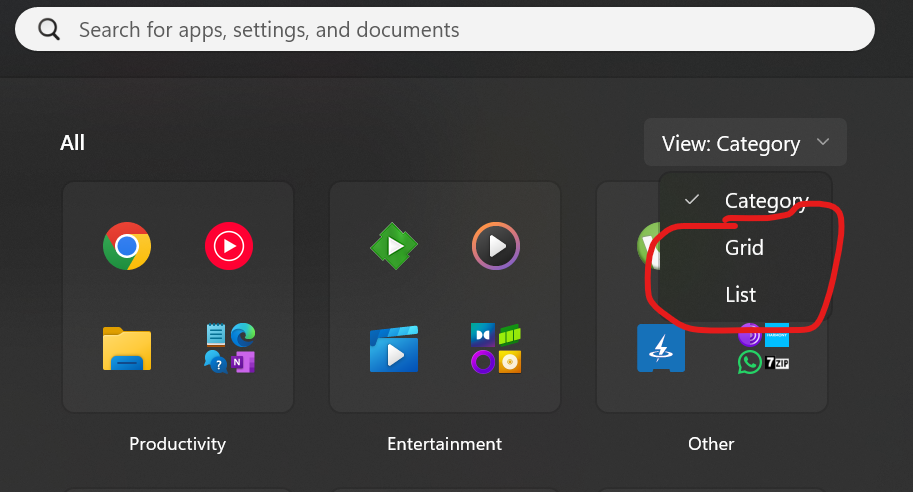
Task: Open Media Player with round gradient ring
Action: tap(496, 246)
